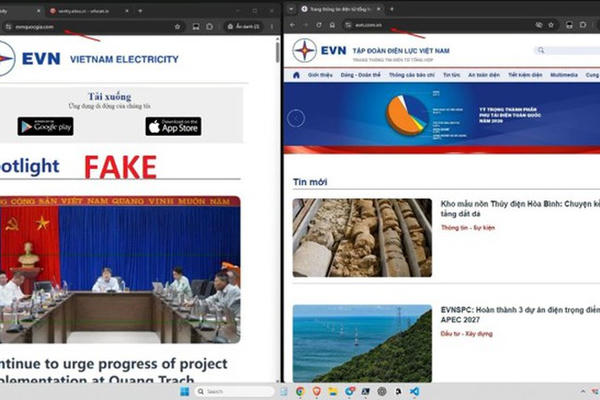Viewport: 600px width, 400px height.
Task: Open the Giới thiệu menu item
Action: coord(320,75)
